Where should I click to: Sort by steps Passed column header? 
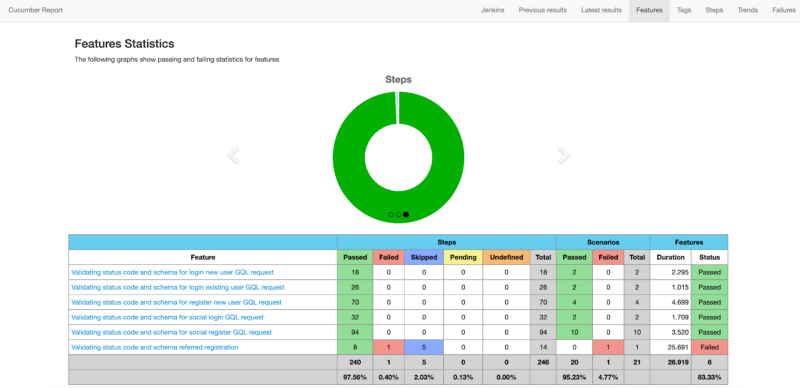(x=355, y=257)
